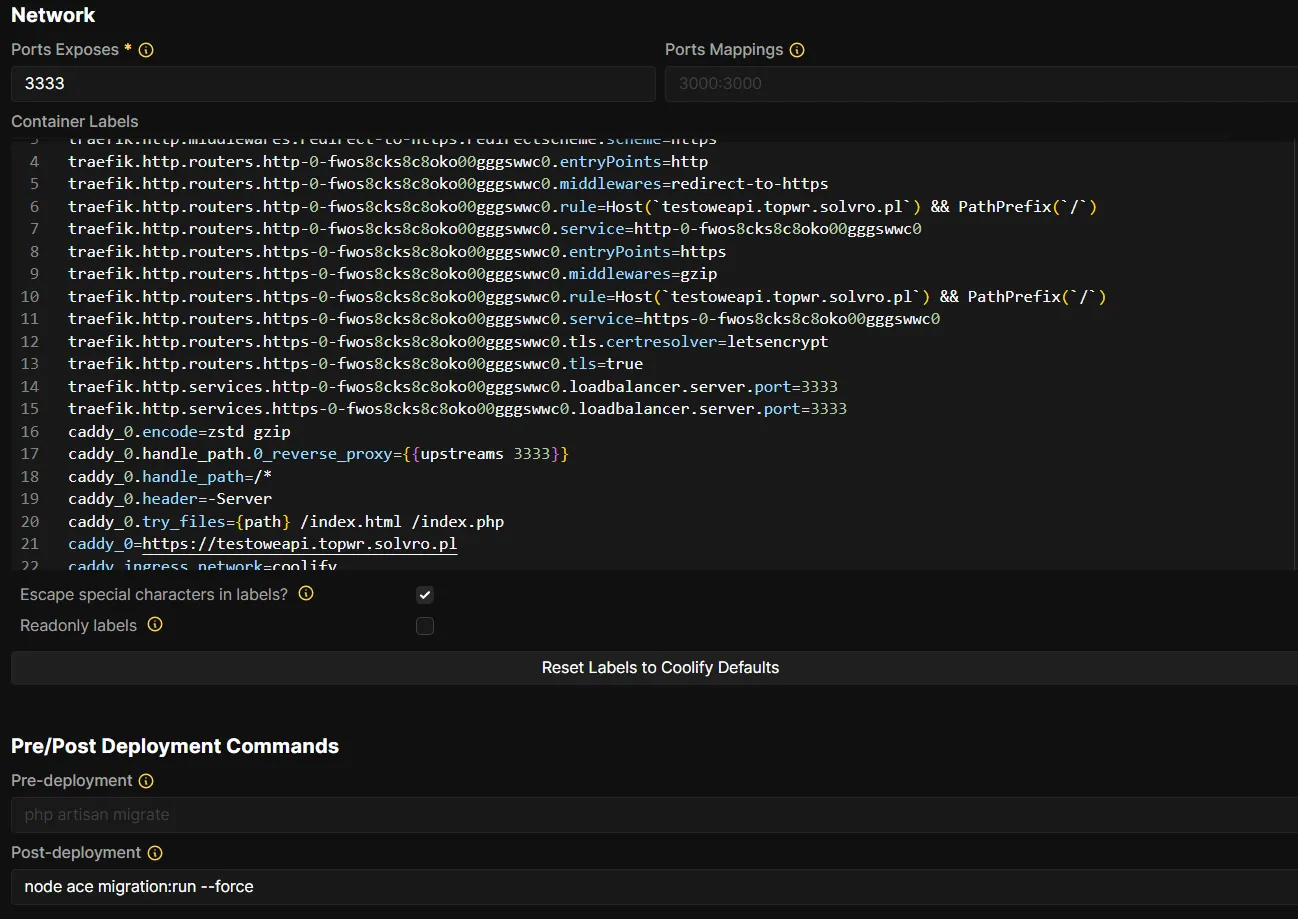The height and width of the screenshot is (919, 1298).
Task: Focus the Ports Exposes field containing 3333
Action: (x=333, y=84)
